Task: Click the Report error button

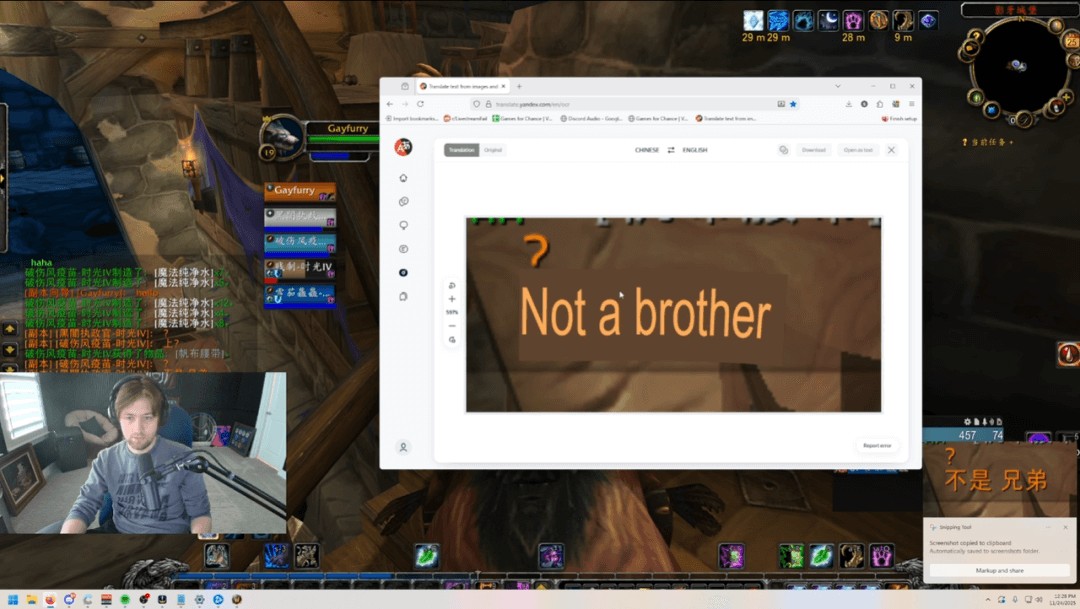Action: point(877,445)
